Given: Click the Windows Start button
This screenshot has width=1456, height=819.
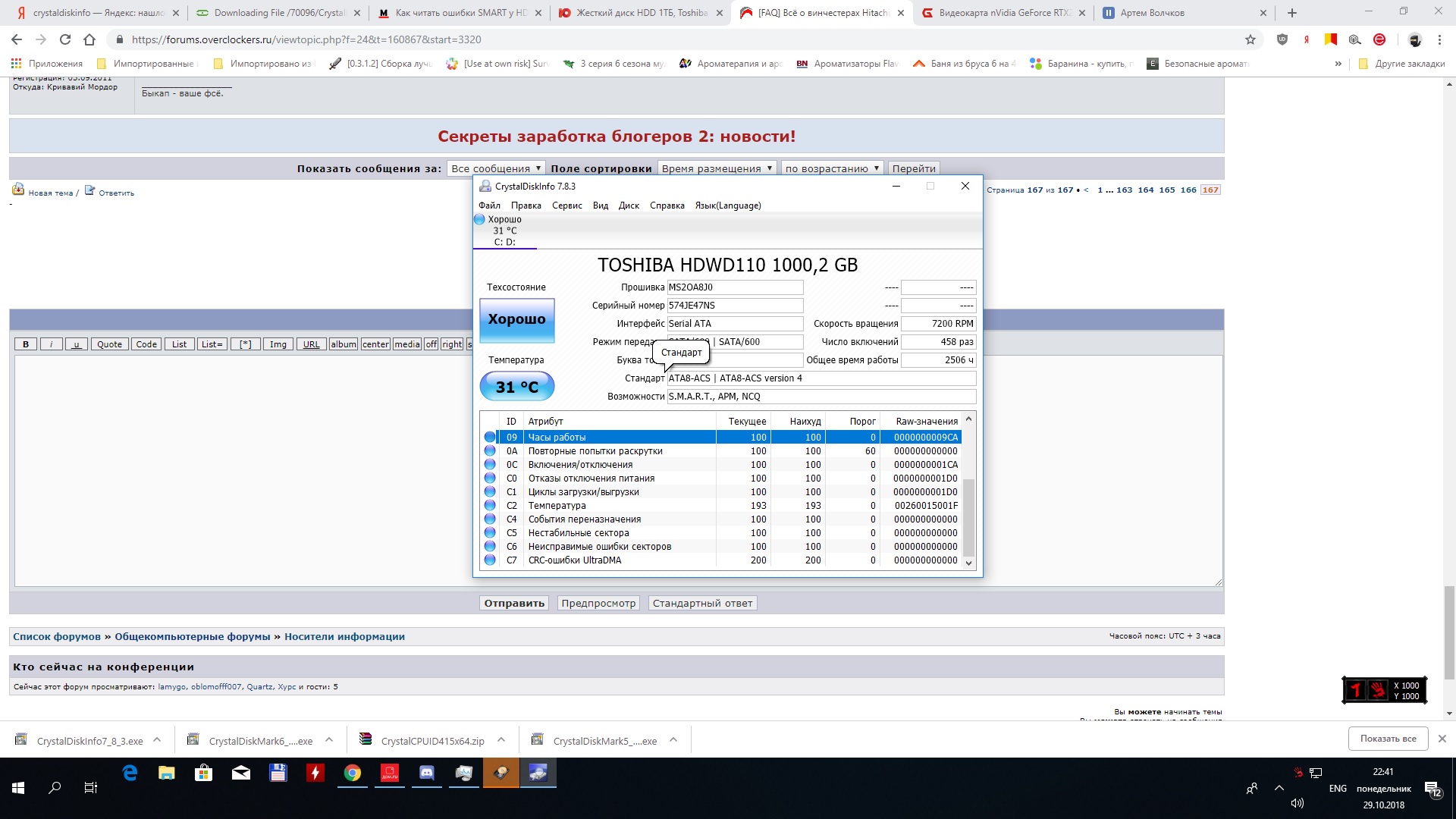Looking at the screenshot, I should pos(18,788).
